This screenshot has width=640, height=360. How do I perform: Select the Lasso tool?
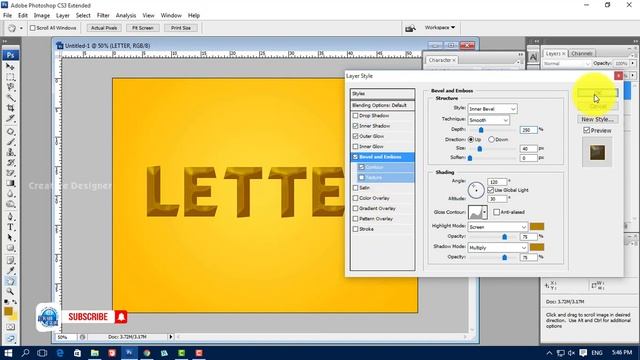11,87
